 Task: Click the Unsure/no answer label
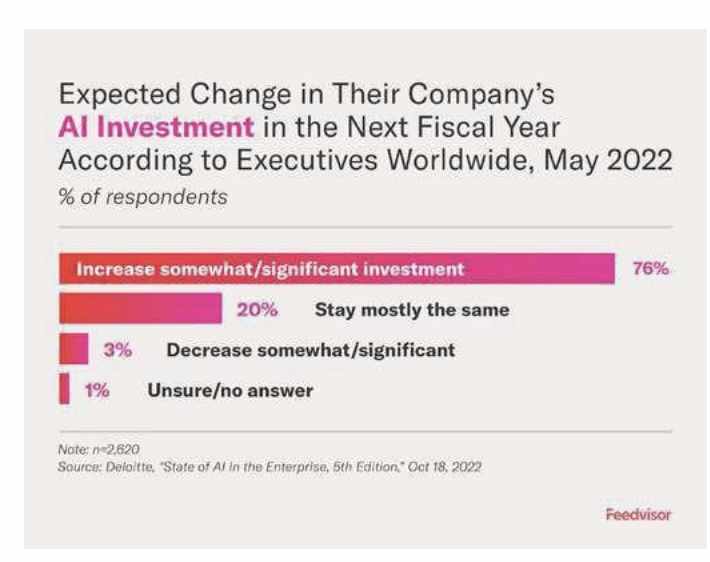[230, 390]
